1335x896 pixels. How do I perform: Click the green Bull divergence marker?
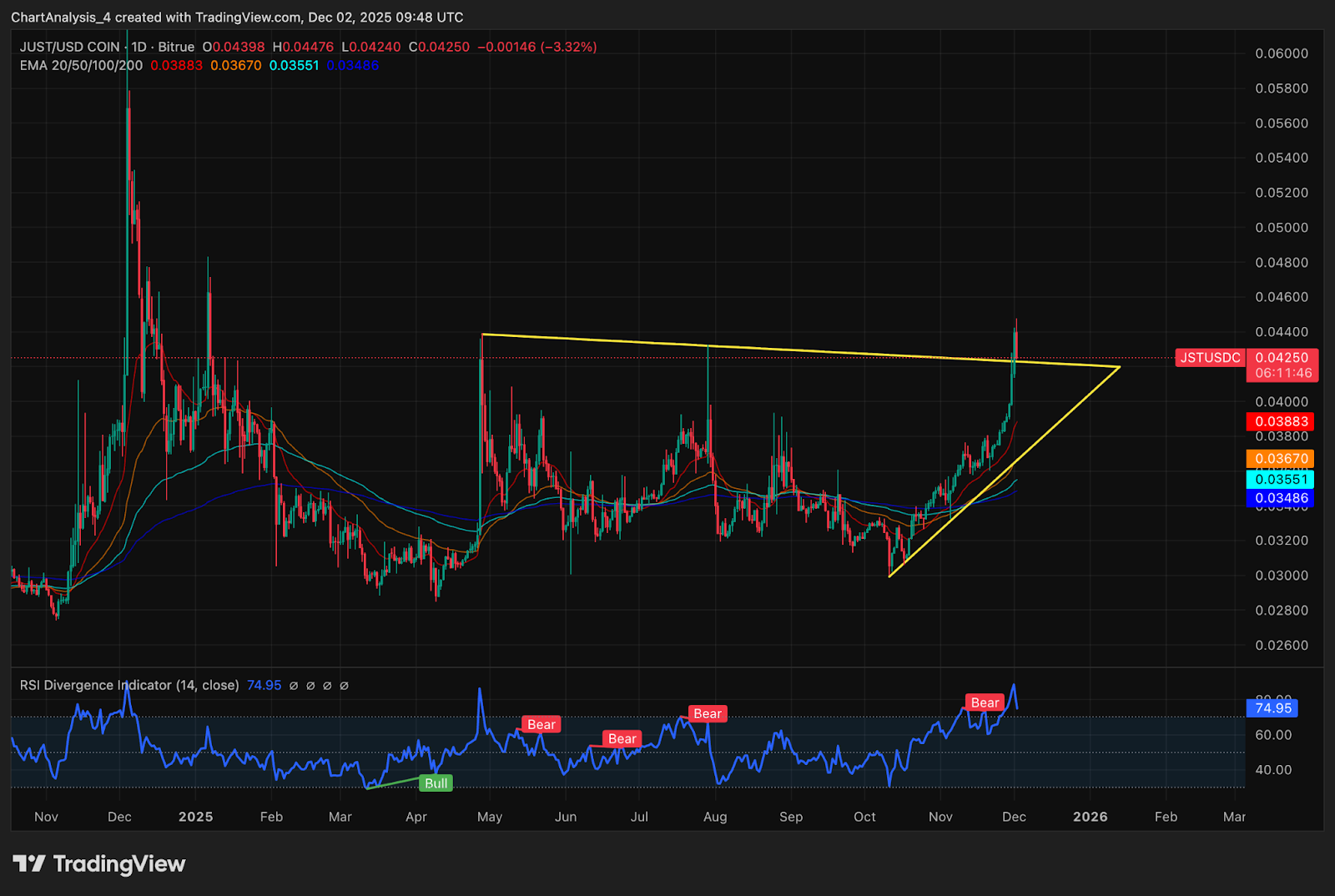pos(436,783)
